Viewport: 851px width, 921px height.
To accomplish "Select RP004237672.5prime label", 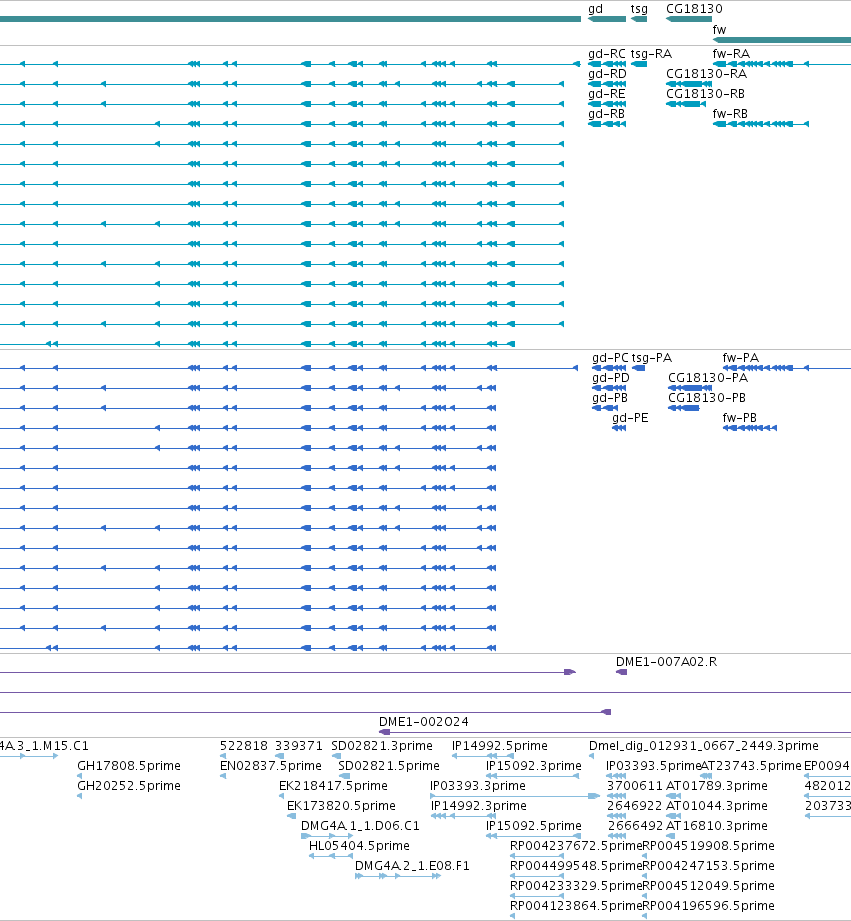I will [x=576, y=846].
